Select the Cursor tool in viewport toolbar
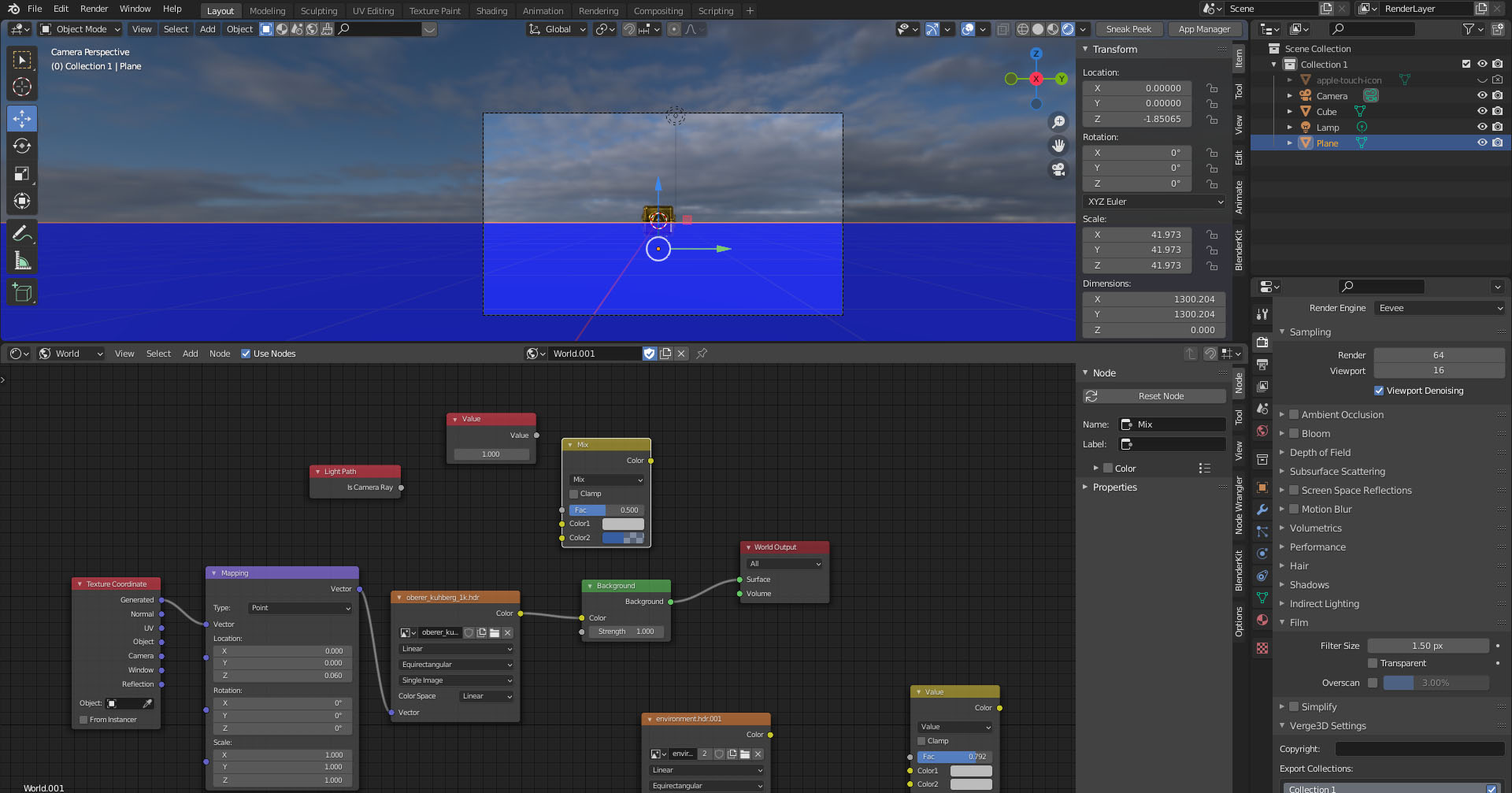1512x793 pixels. tap(22, 87)
